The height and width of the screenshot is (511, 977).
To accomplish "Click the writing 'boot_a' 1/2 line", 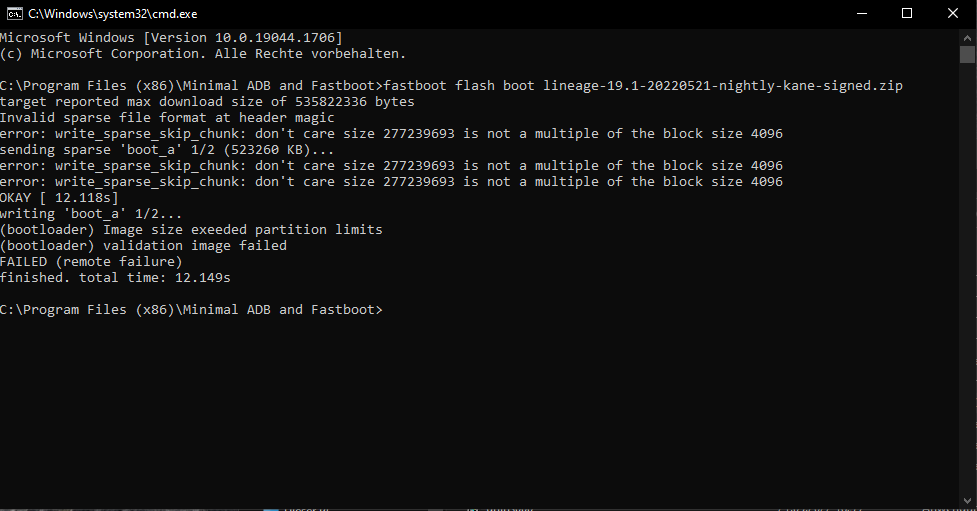I will coord(91,214).
